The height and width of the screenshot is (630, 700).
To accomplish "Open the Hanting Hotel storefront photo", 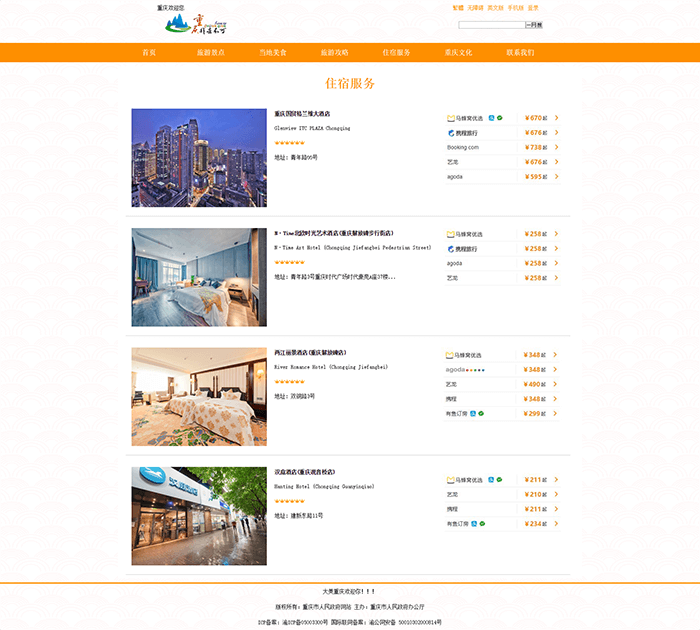I will coord(199,515).
